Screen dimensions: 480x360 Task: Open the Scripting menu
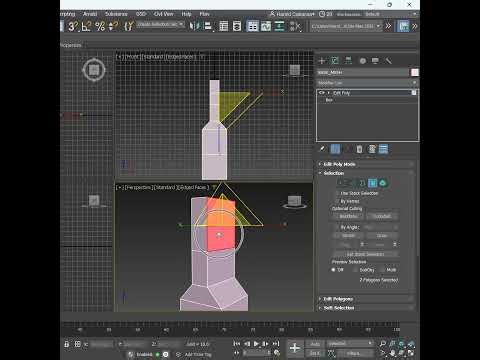pyautogui.click(x=68, y=14)
